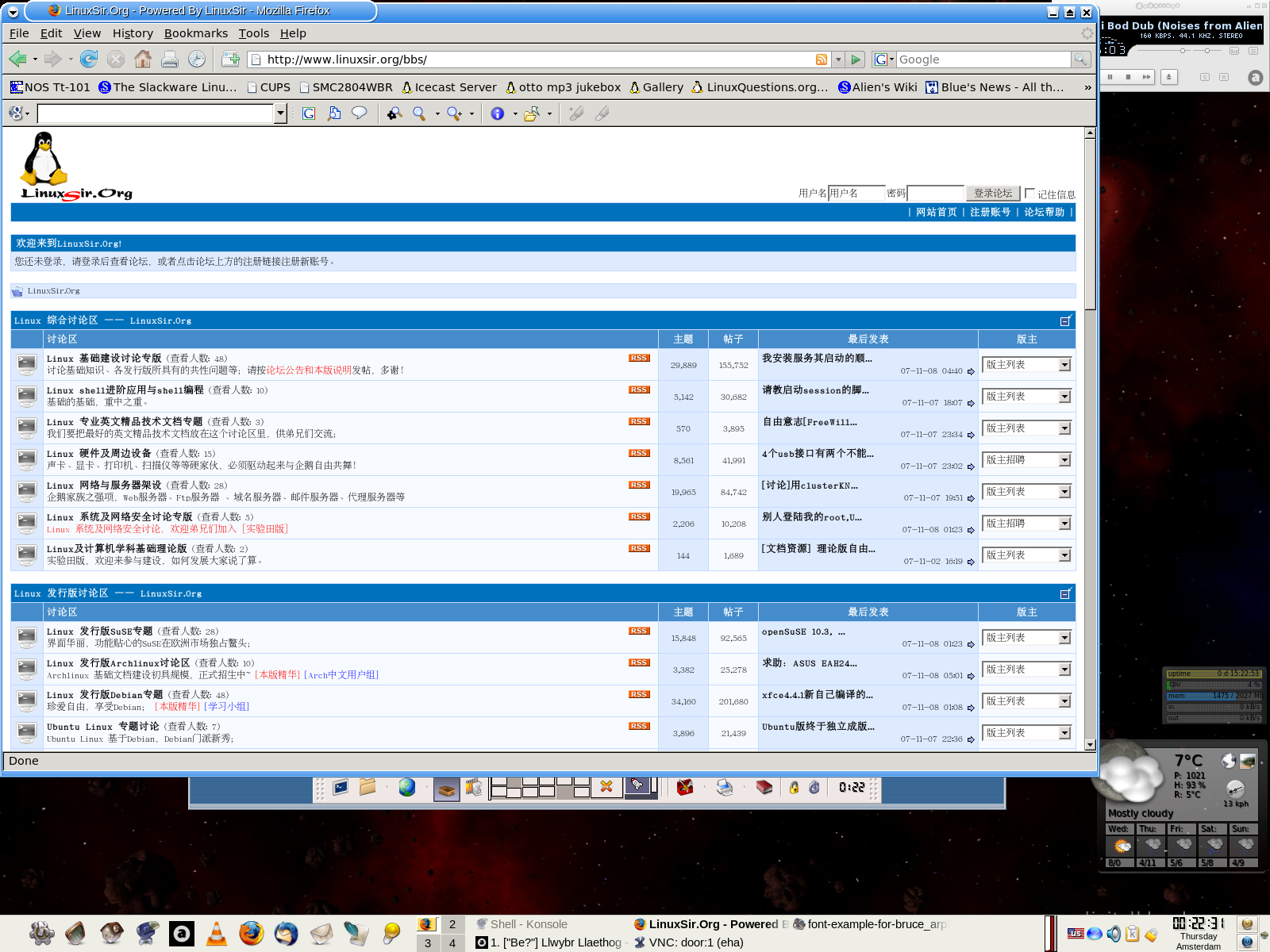Open Google toolbar search box dropdown
The width and height of the screenshot is (1270, 952).
pos(280,113)
